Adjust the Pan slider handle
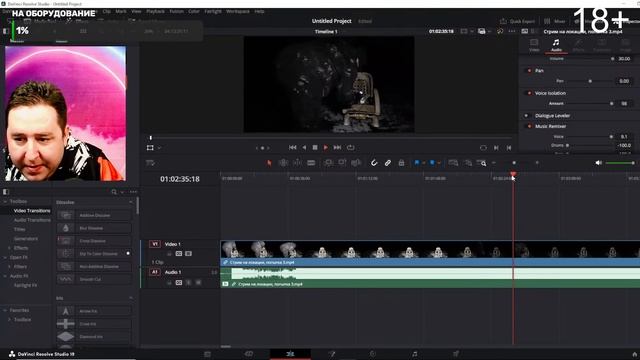 [590, 81]
